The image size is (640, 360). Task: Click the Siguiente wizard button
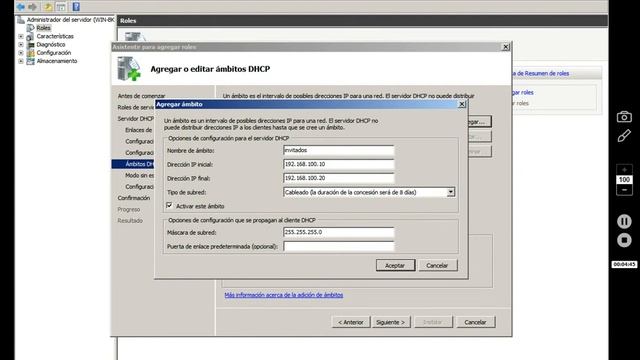[391, 322]
